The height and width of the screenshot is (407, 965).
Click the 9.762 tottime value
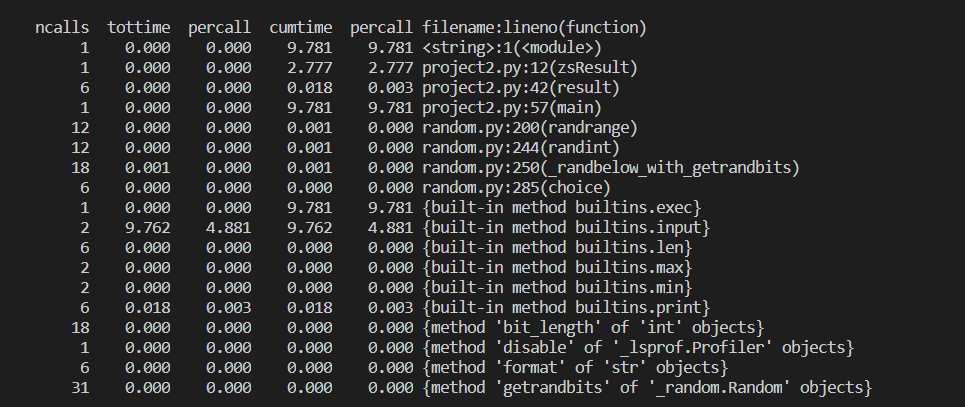[x=148, y=227]
